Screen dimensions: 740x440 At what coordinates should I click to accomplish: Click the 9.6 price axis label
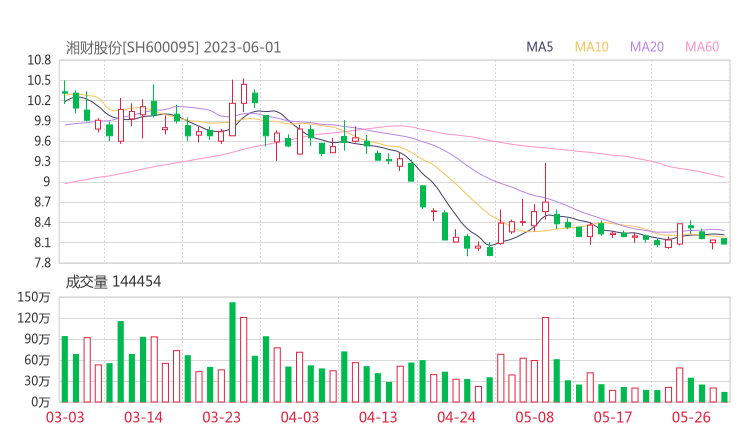[41, 141]
